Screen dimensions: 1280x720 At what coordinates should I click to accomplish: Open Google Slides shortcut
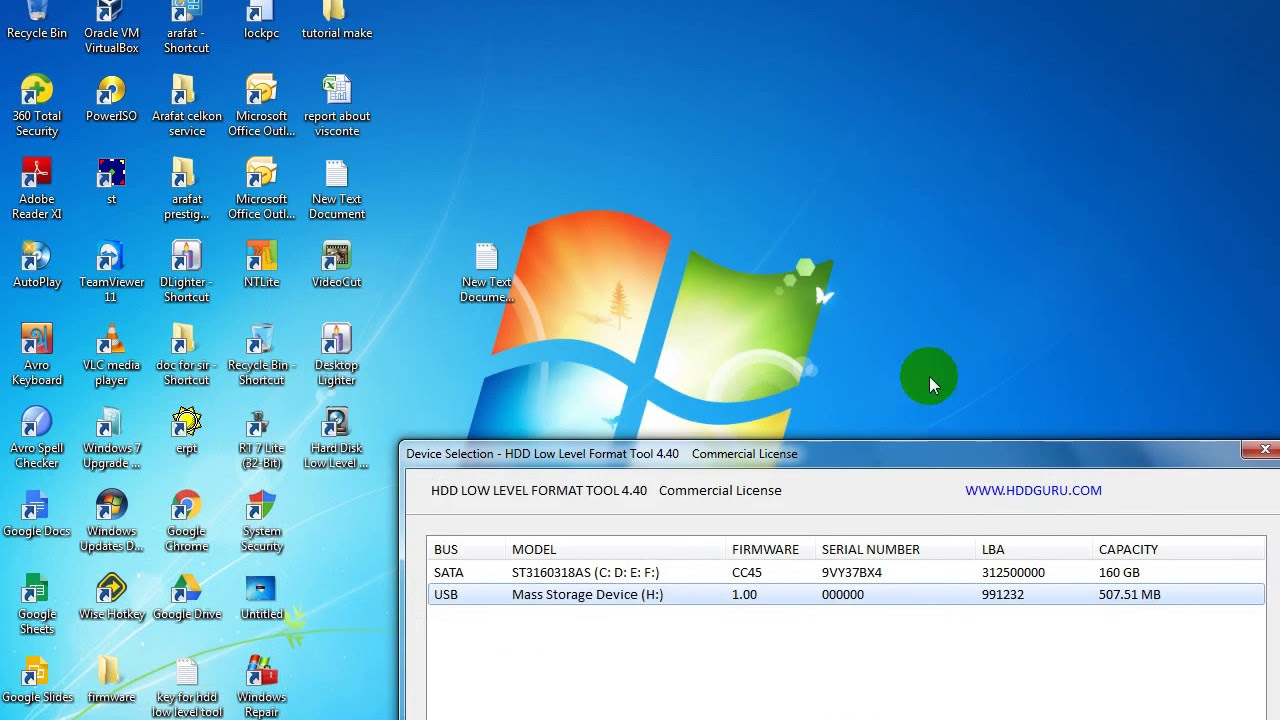37,679
